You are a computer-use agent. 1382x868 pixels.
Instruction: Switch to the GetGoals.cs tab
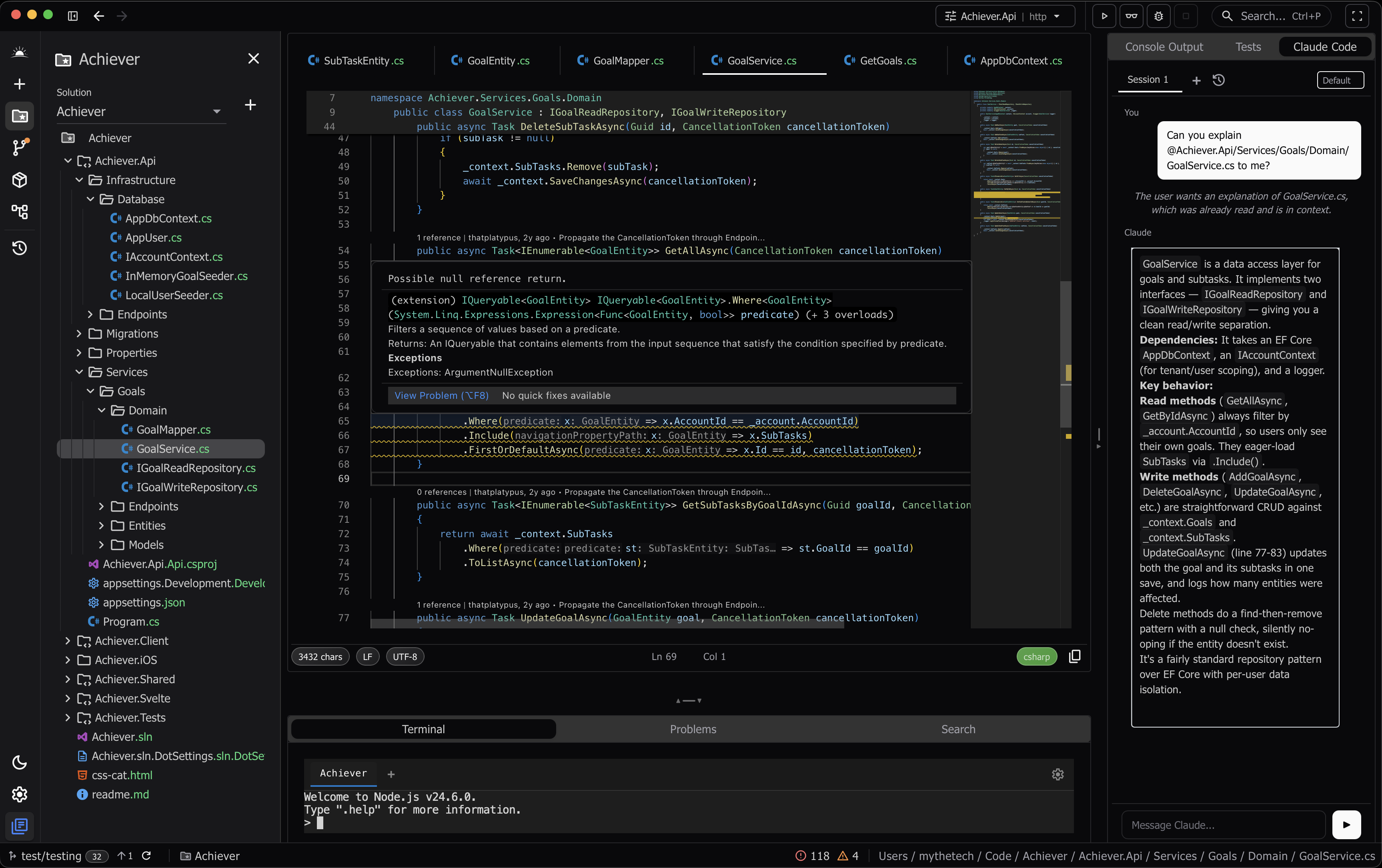pyautogui.click(x=880, y=60)
